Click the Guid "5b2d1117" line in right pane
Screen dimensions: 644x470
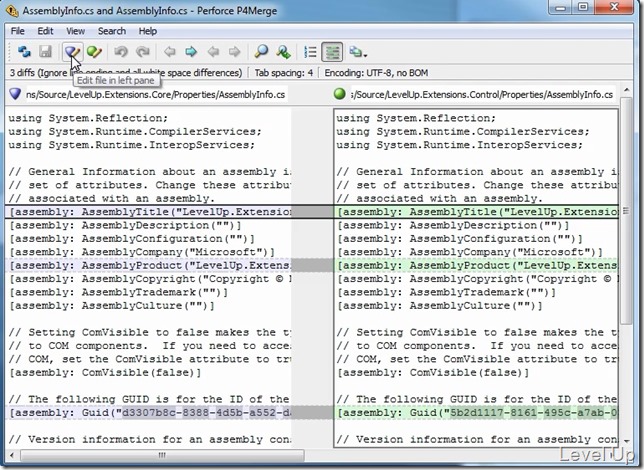[x=476, y=412]
